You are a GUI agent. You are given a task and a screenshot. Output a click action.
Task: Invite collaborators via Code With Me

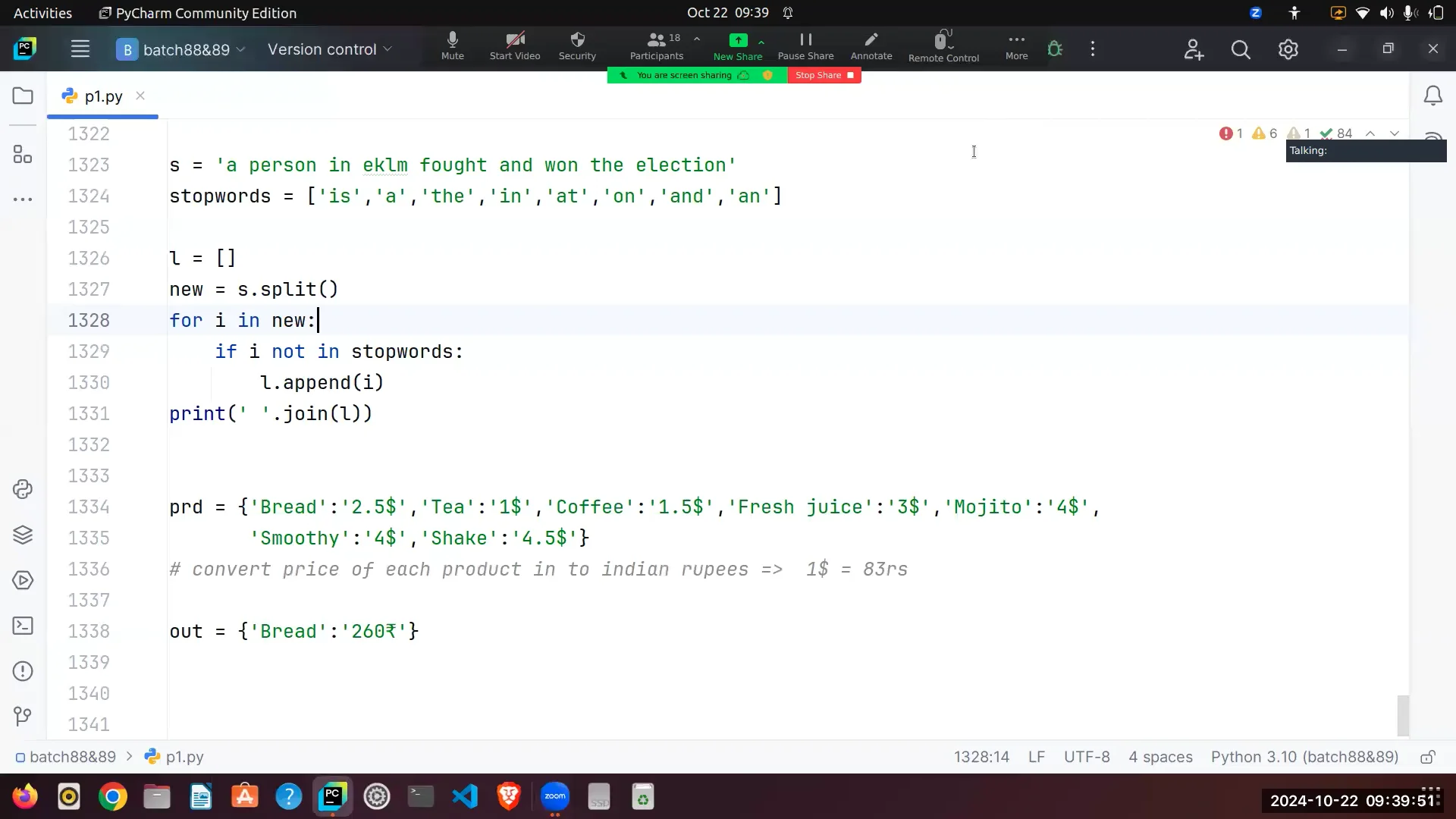(x=1193, y=49)
